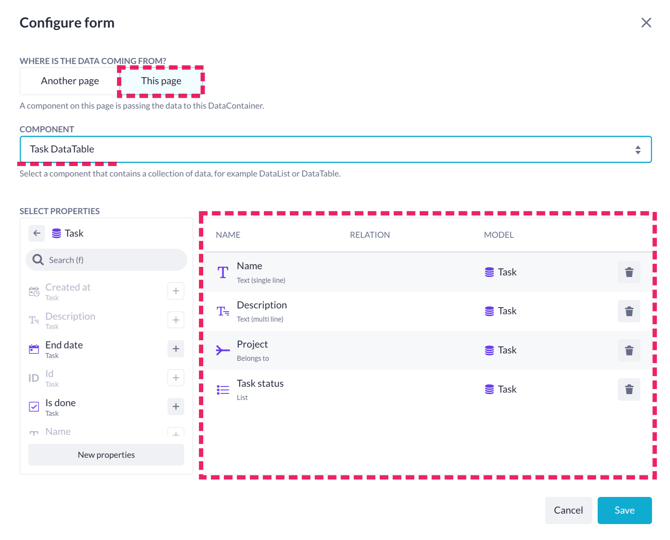Delete the Description property row
The image size is (670, 540).
(629, 311)
